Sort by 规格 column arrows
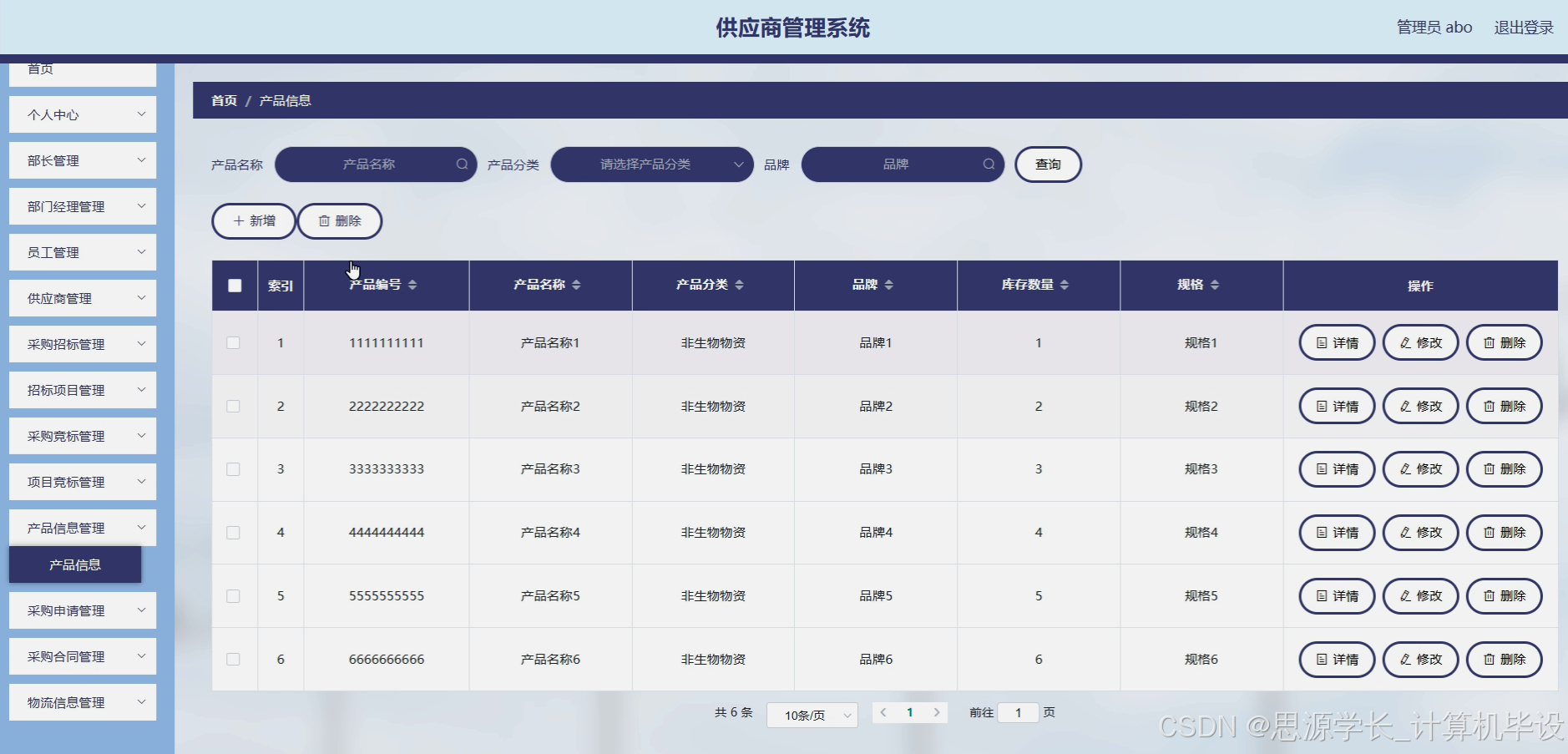This screenshot has height=754, width=1568. pyautogui.click(x=1215, y=285)
